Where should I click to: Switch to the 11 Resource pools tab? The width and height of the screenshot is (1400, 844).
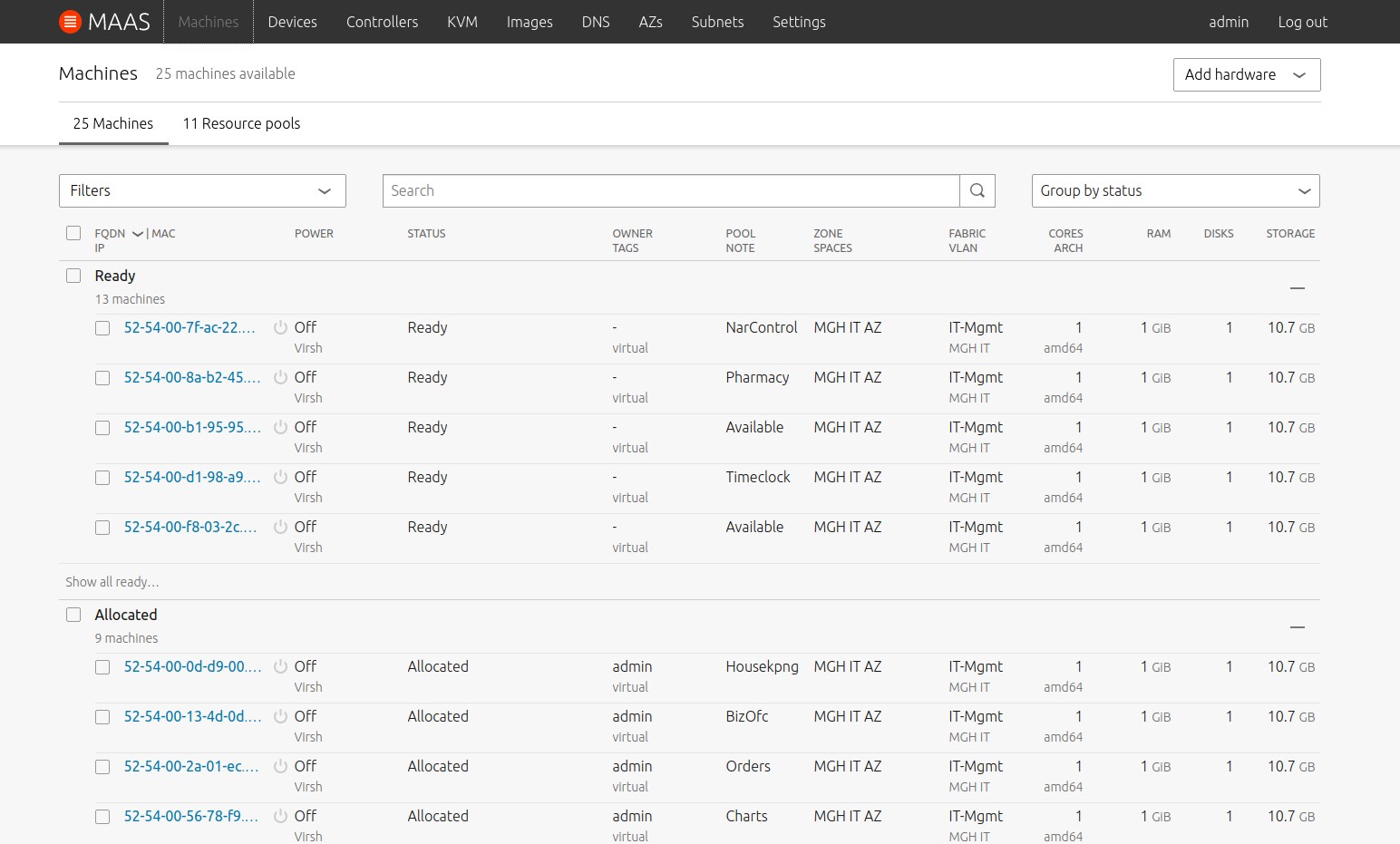click(241, 123)
